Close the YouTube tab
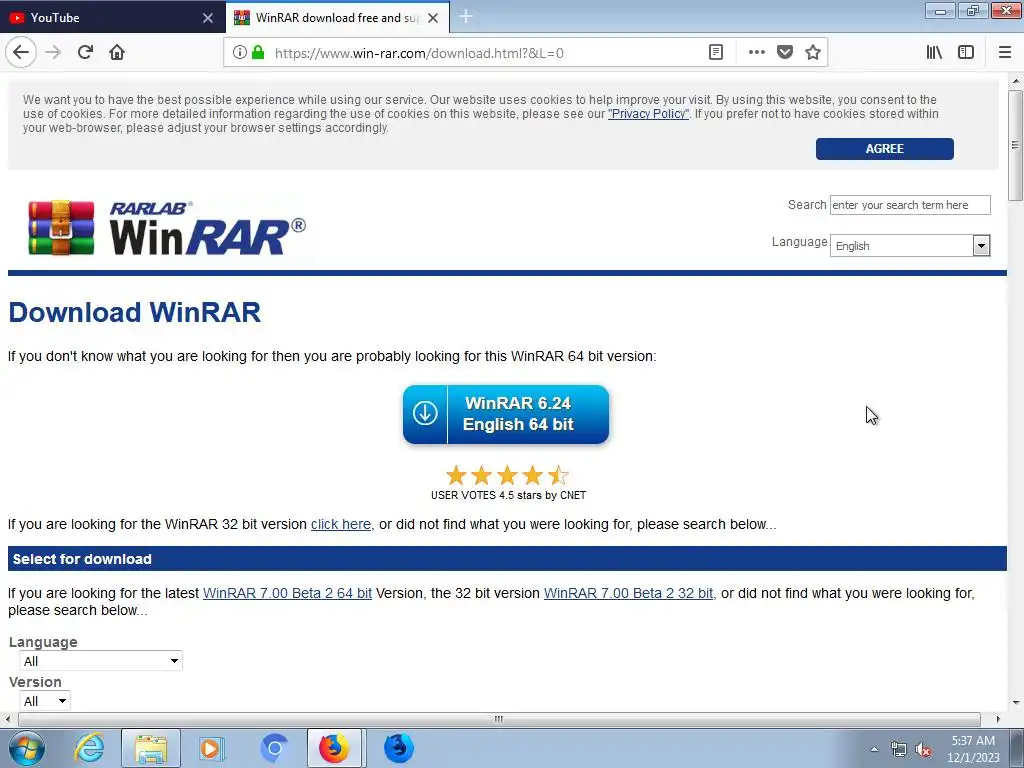Screen dimensions: 1024x768 coord(208,18)
